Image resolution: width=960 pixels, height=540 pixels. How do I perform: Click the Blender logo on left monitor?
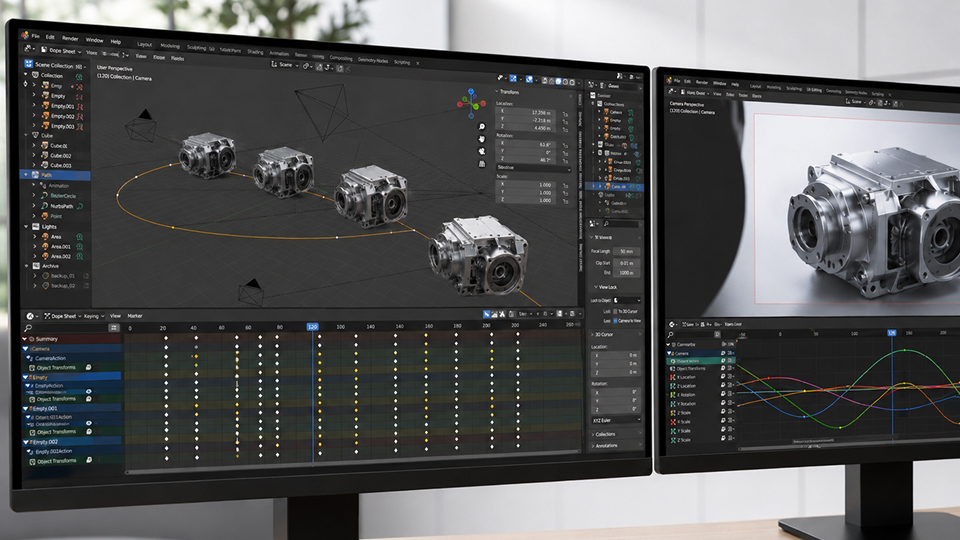(24, 35)
